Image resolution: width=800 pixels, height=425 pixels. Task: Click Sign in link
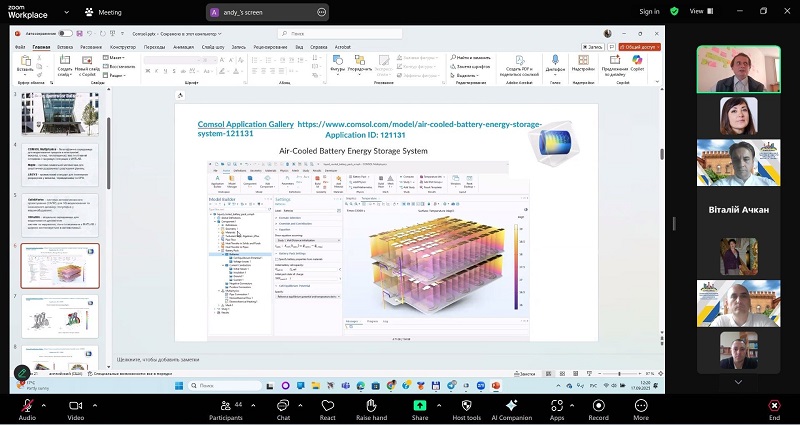(x=649, y=11)
